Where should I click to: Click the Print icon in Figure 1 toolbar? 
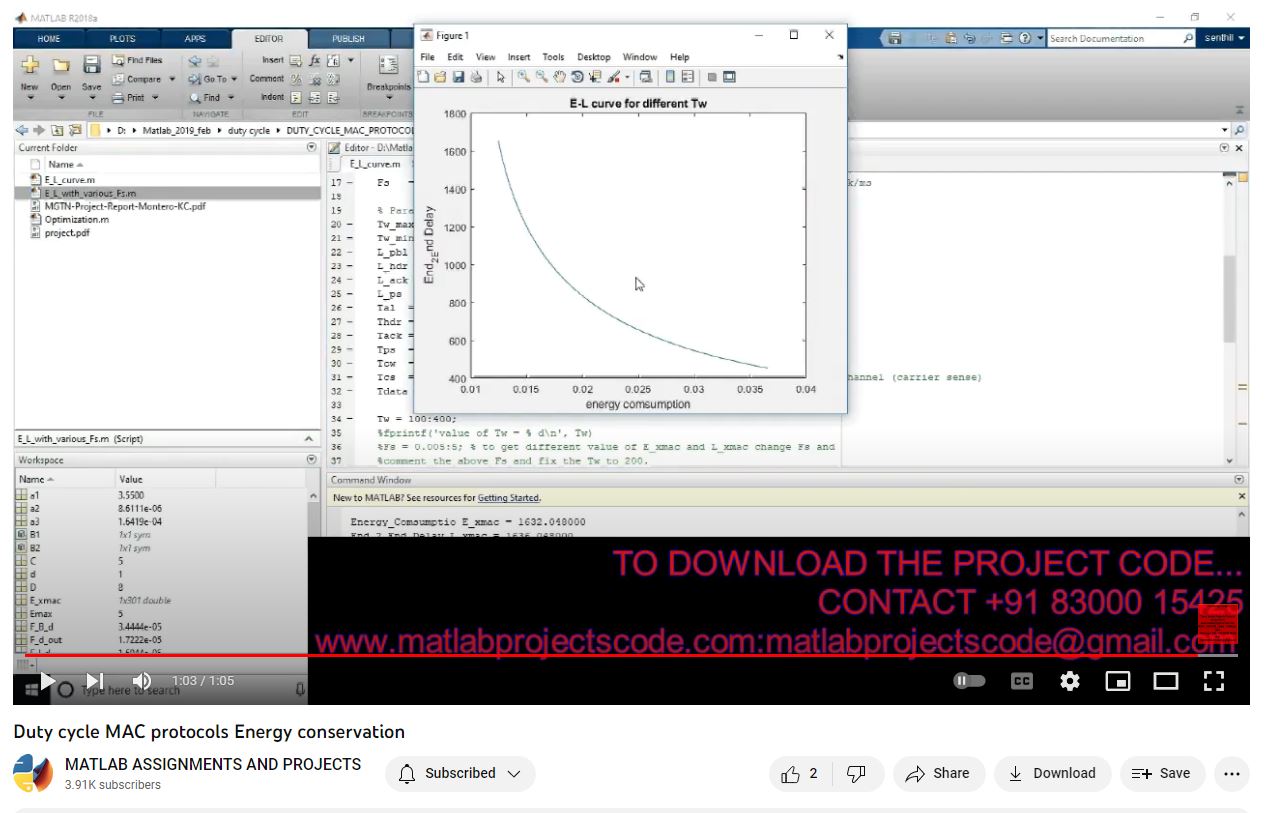tap(476, 77)
